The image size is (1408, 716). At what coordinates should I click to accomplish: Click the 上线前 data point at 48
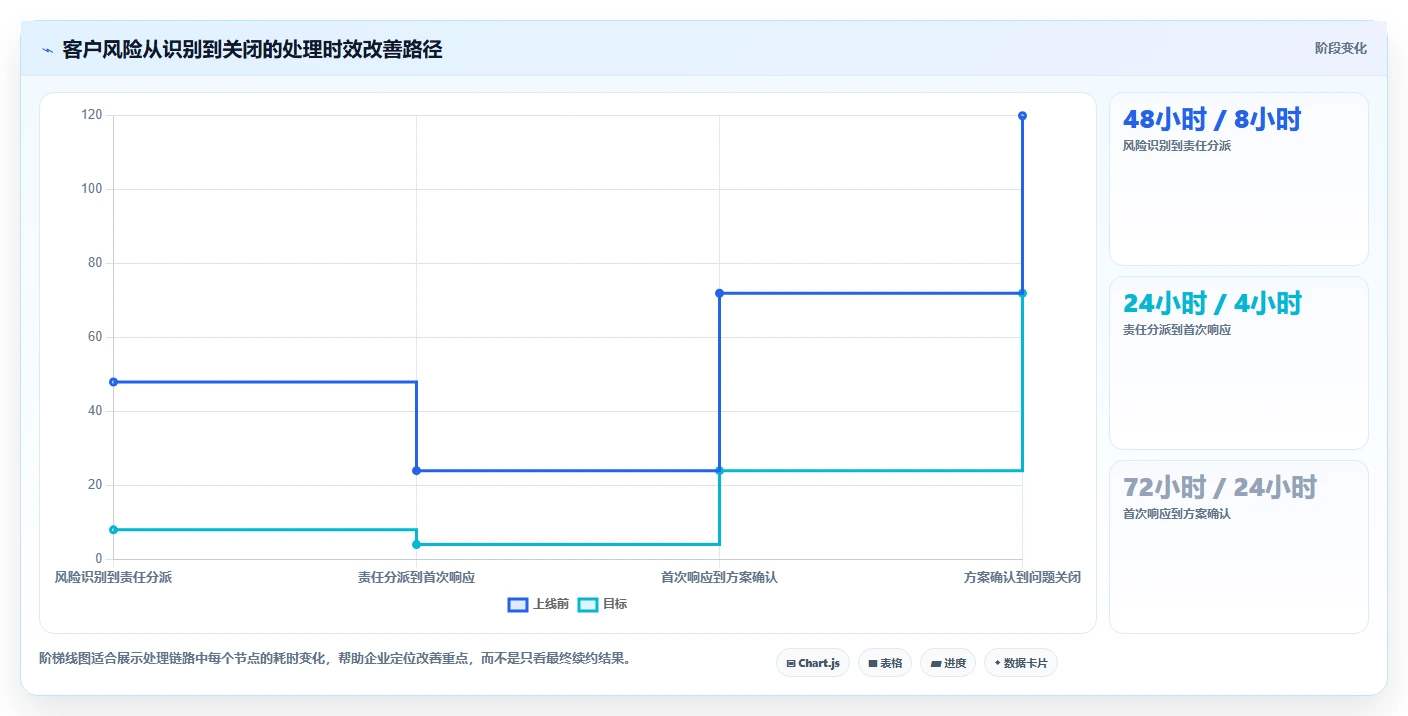113,382
